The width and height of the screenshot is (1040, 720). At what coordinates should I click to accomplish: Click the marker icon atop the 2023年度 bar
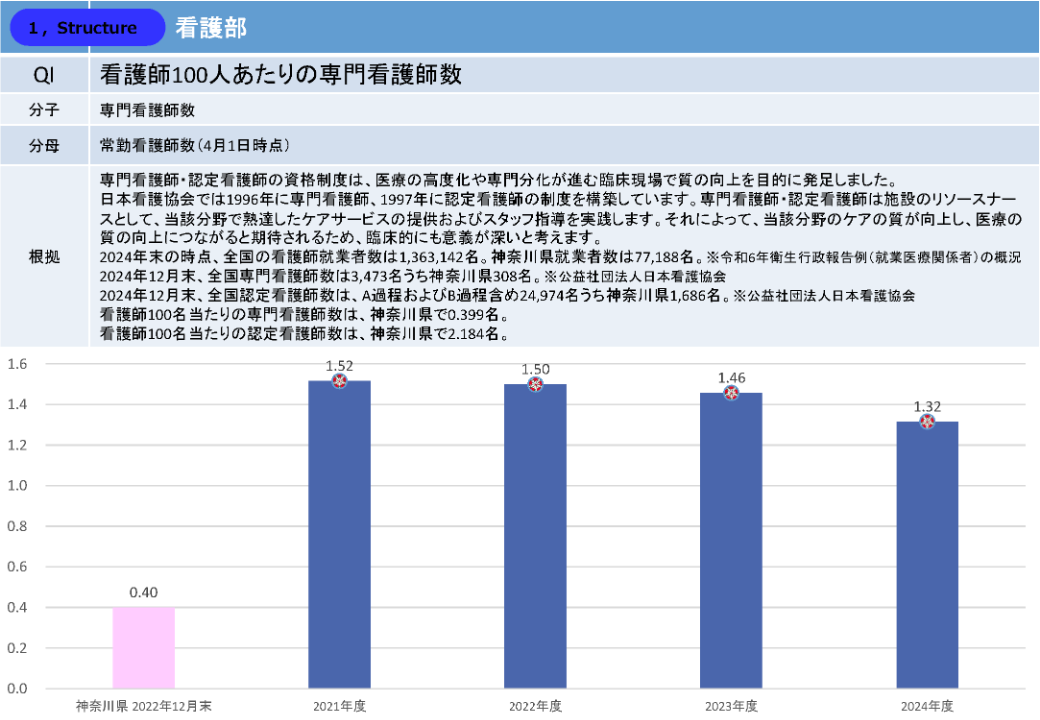tap(731, 393)
